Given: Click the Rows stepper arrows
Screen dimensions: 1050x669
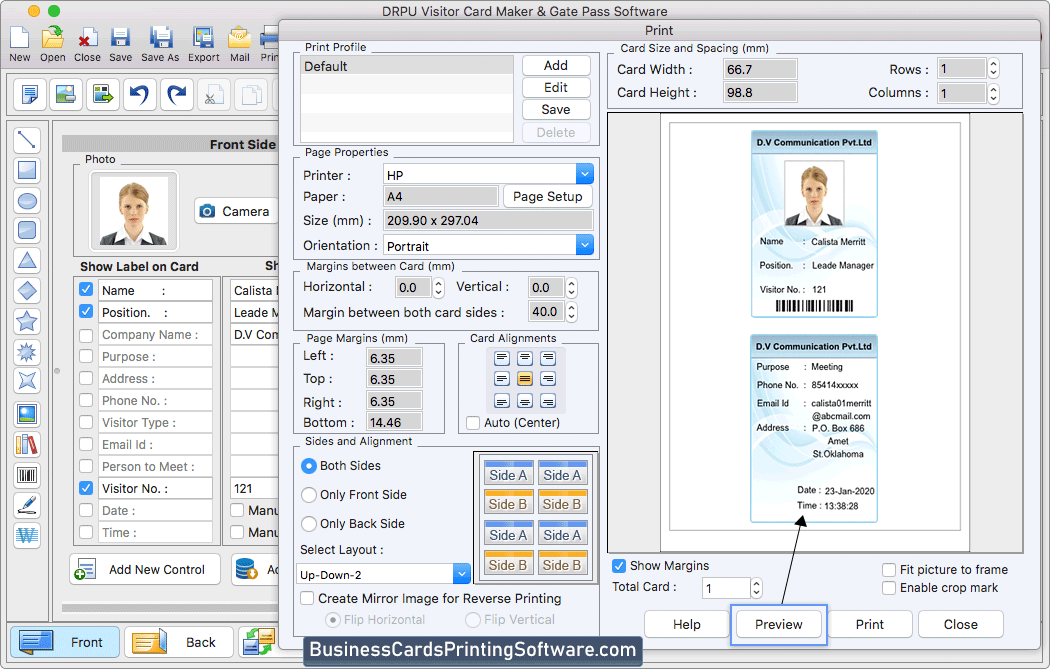Looking at the screenshot, I should coord(994,68).
